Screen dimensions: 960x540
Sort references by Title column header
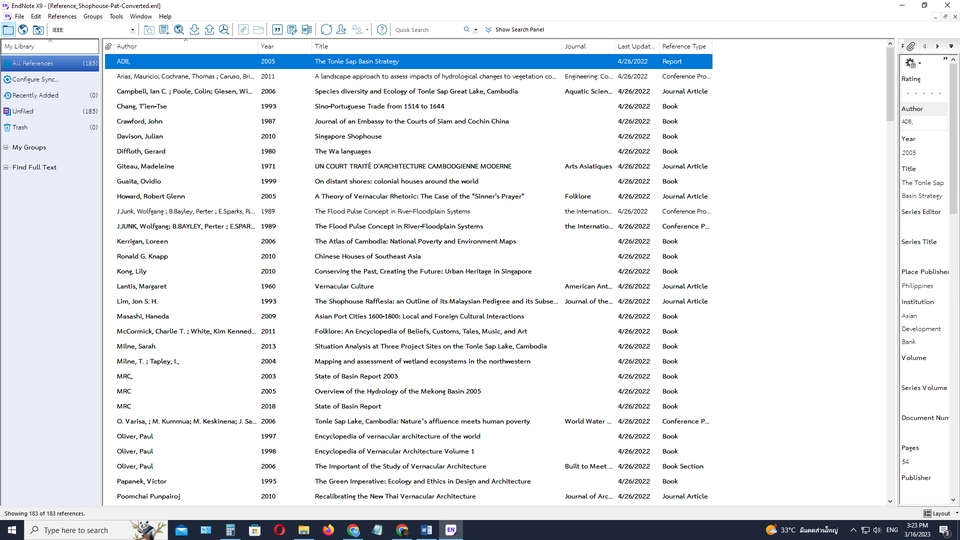click(436, 47)
